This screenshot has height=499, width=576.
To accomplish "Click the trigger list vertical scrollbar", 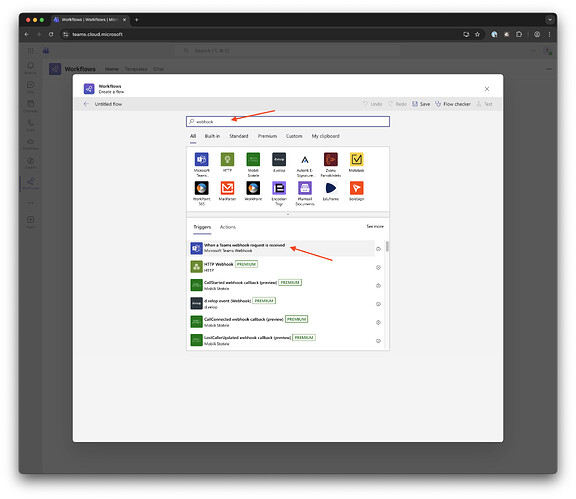I will [x=387, y=247].
